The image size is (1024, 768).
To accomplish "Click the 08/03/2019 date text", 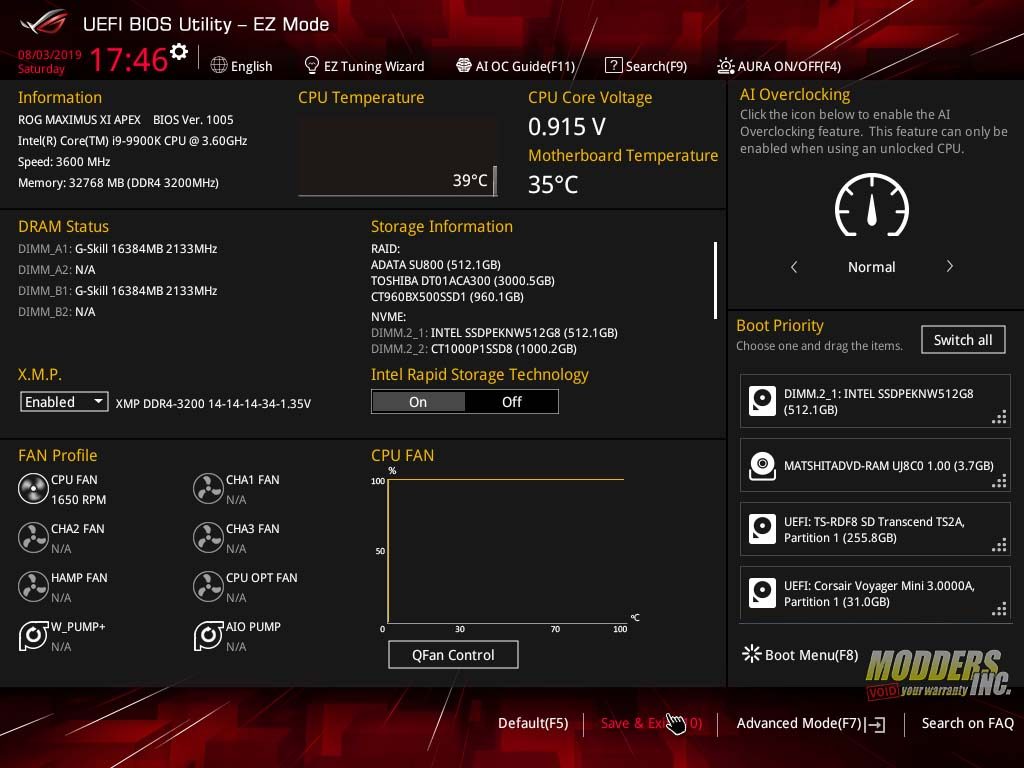I will coord(50,55).
